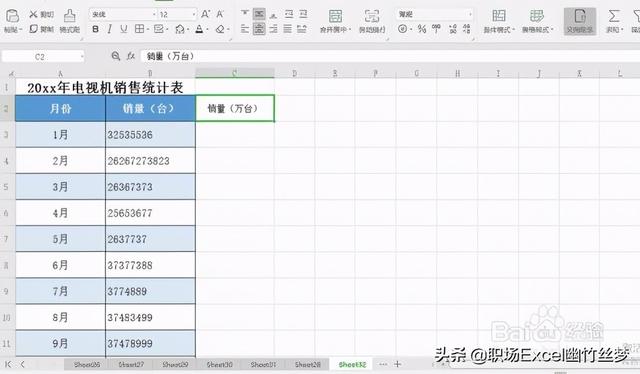Apply the fill color bucket
The width and height of the screenshot is (640, 374).
pos(179,29)
